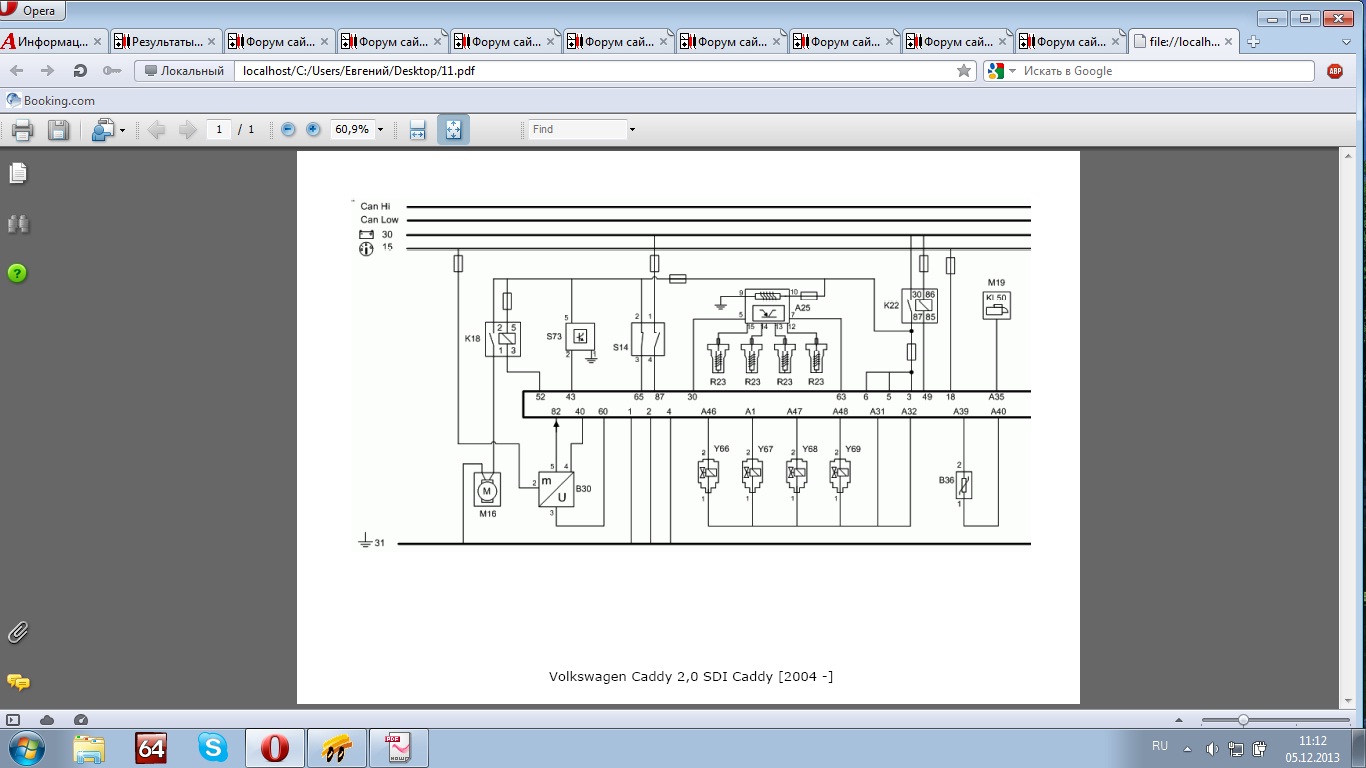1366x768 pixels.
Task: Reload the current page
Action: (80, 71)
